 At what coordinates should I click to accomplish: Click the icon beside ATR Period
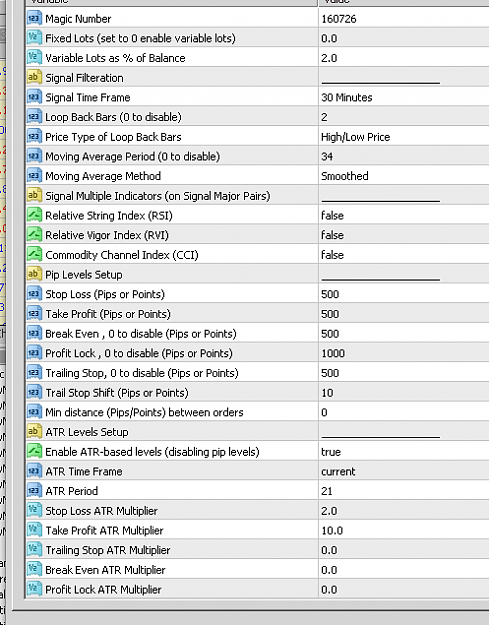pyautogui.click(x=34, y=490)
